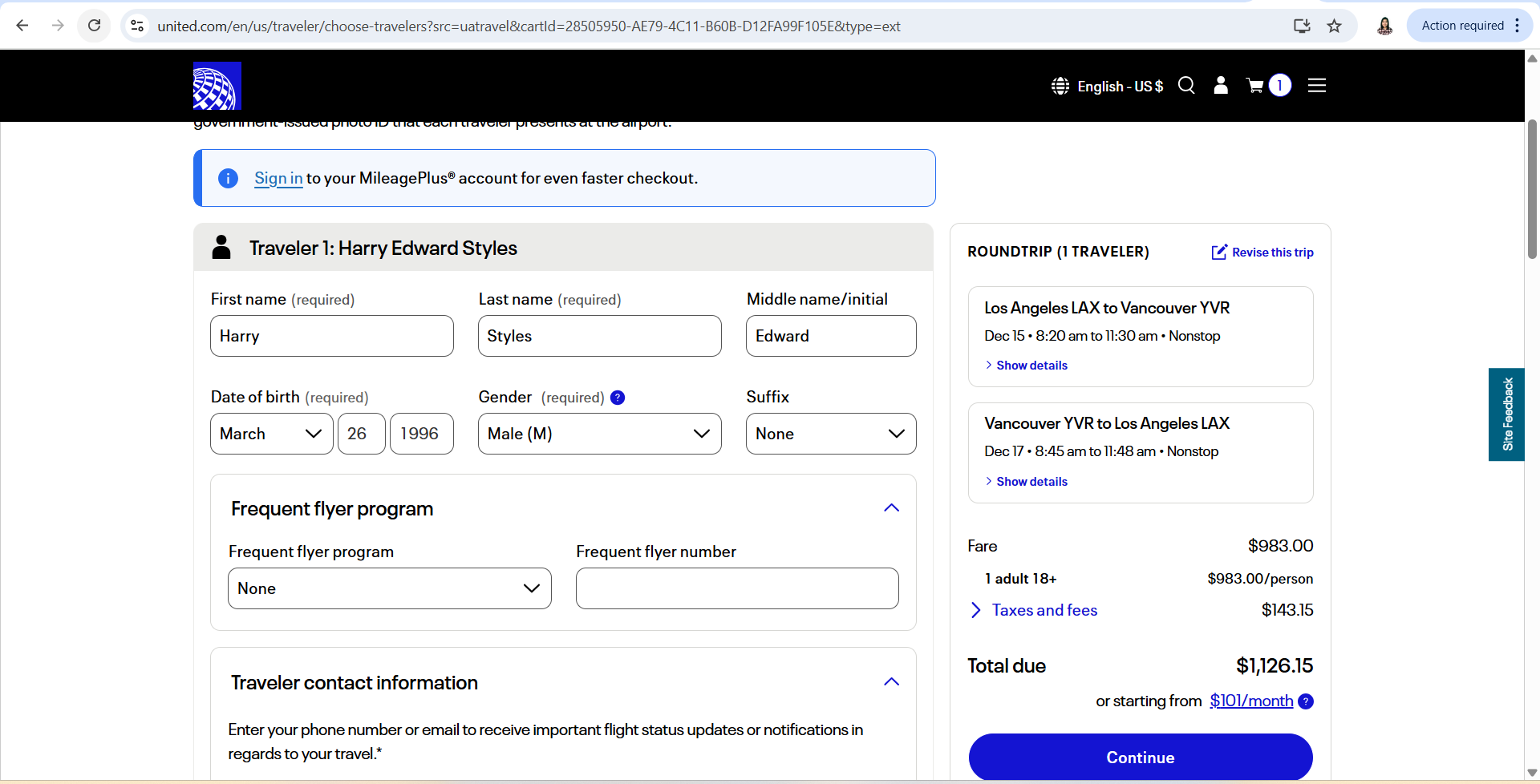The image size is (1540, 784).
Task: Open the shopping cart icon
Action: click(x=1255, y=86)
